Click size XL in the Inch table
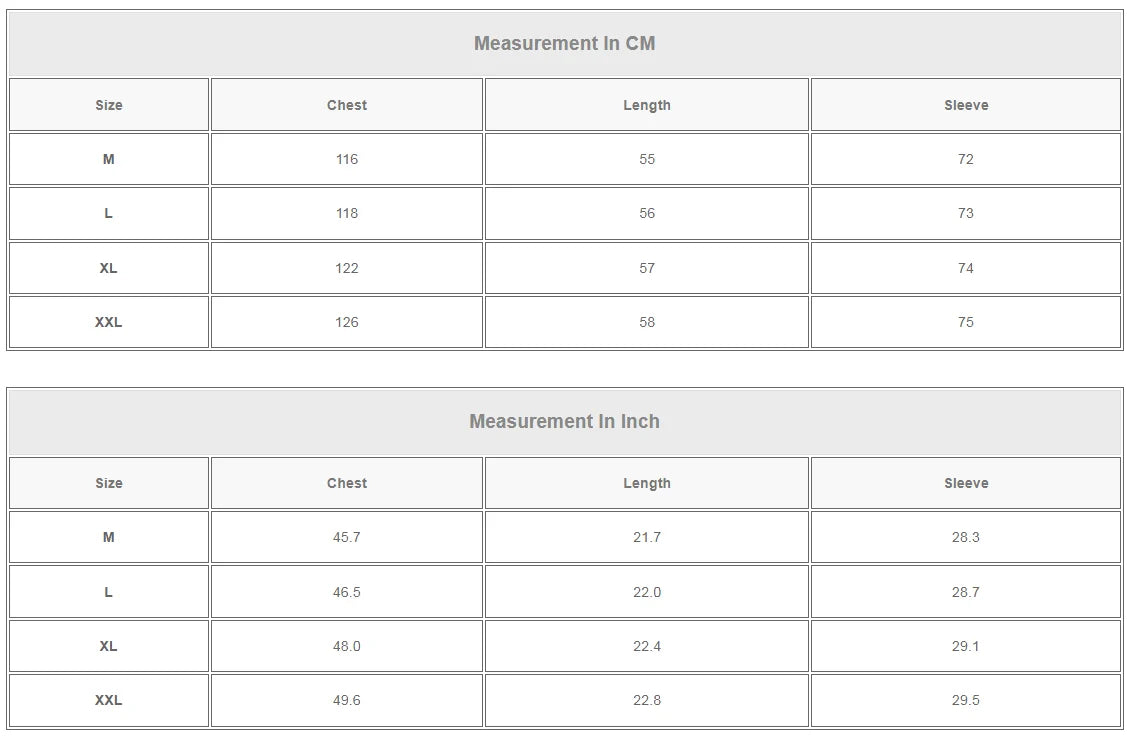 click(108, 646)
